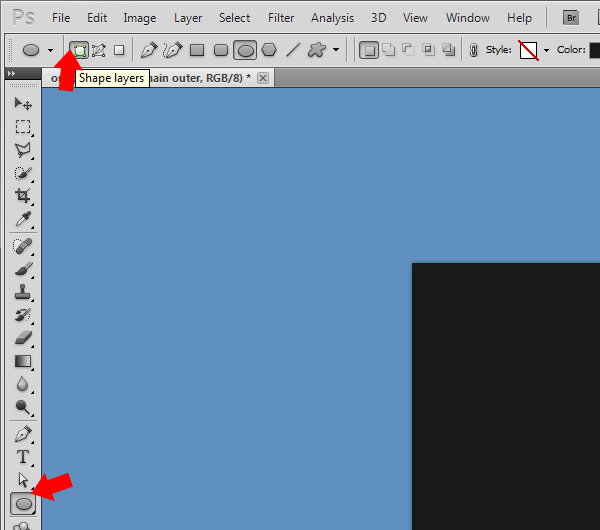Select the Brush tool
The width and height of the screenshot is (600, 530).
(x=23, y=269)
